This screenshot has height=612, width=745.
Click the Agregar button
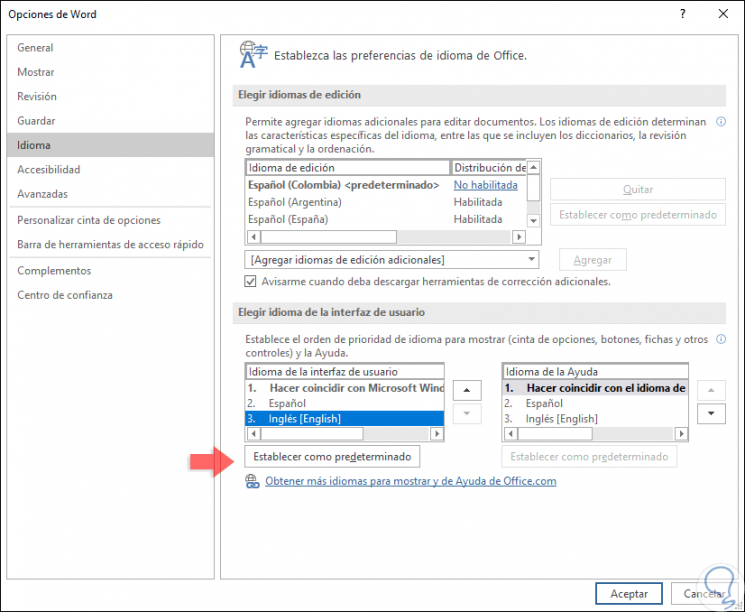[592, 260]
